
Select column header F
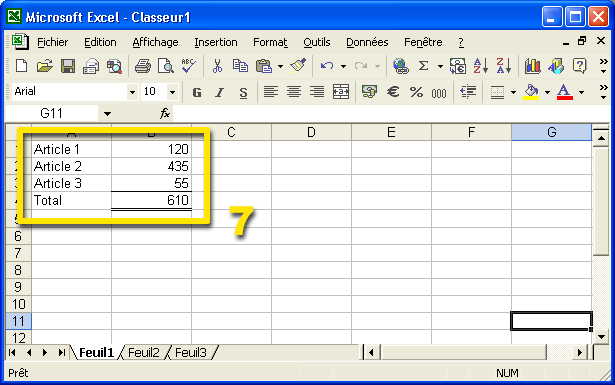click(x=471, y=132)
